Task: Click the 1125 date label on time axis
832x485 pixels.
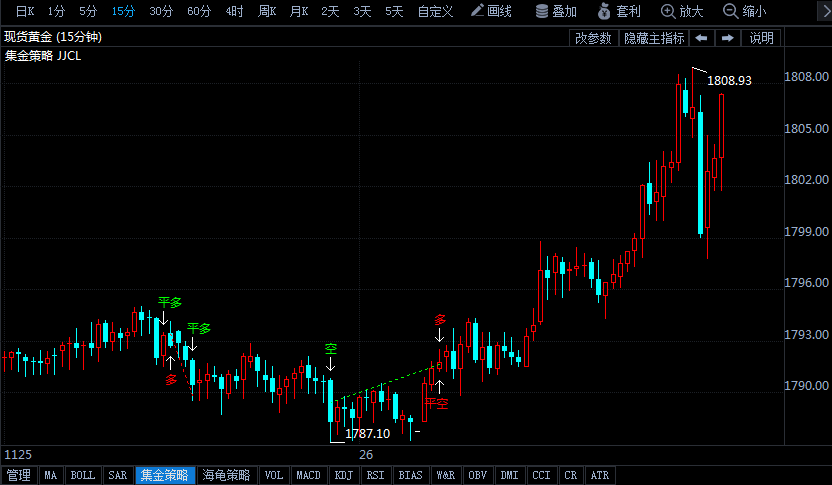Action: point(18,455)
